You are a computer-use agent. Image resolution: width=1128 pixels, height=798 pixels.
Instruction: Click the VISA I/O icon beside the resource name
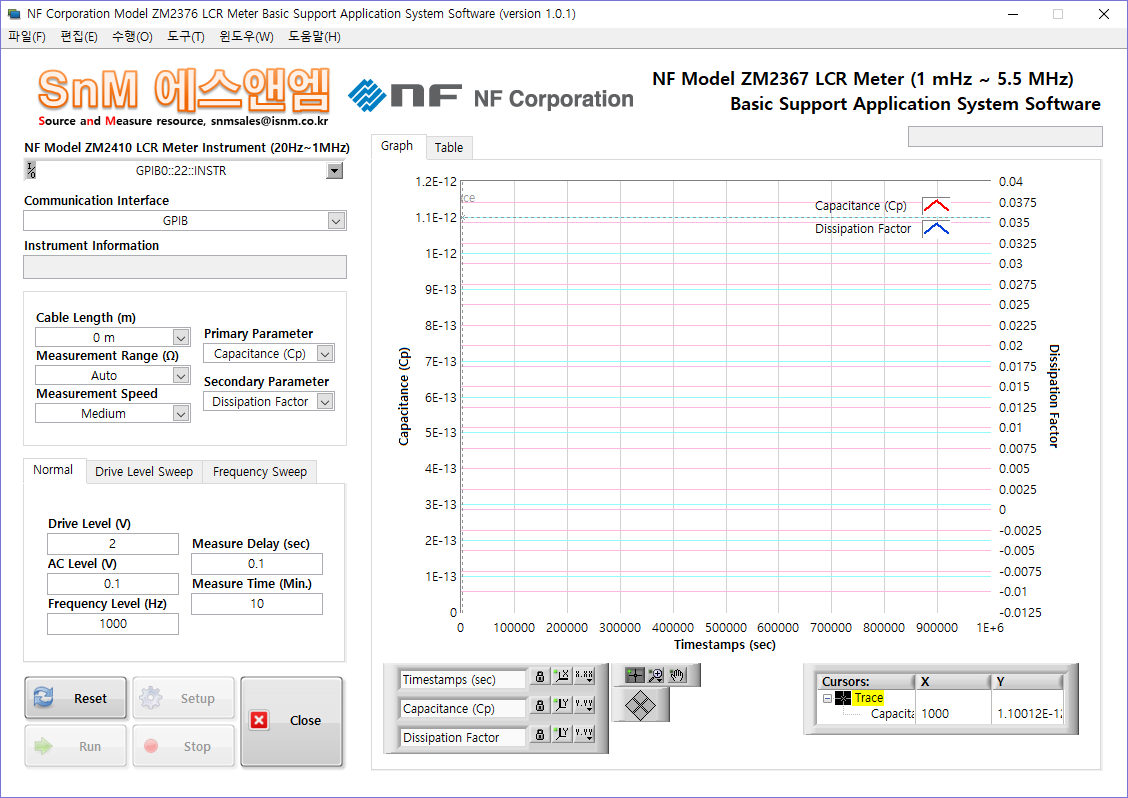pyautogui.click(x=31, y=171)
